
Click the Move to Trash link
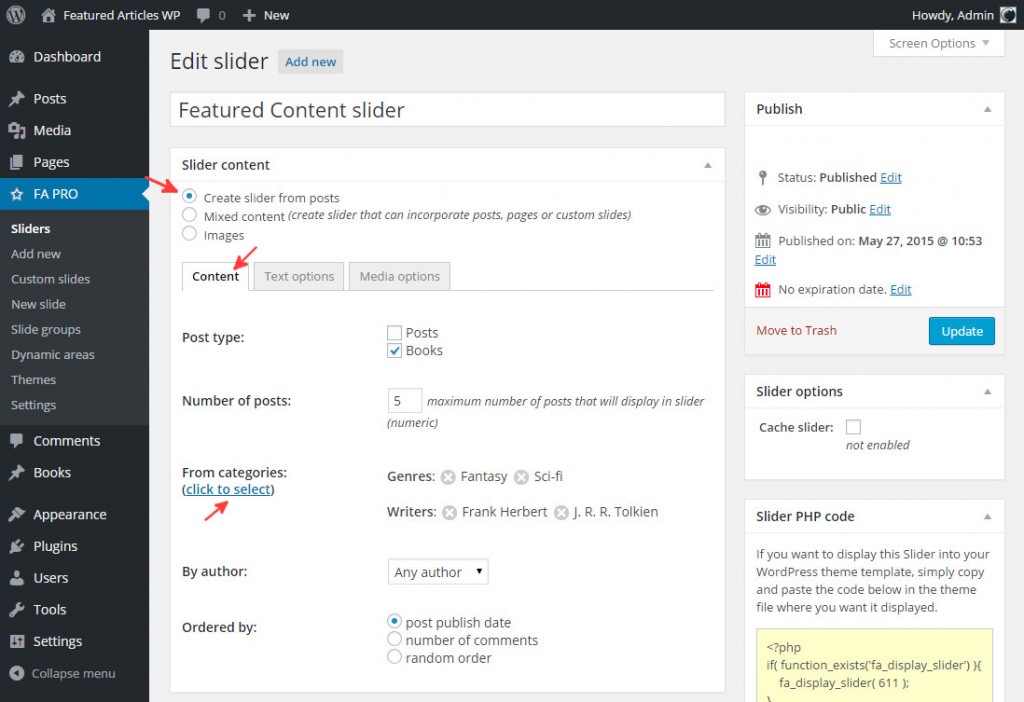[796, 330]
